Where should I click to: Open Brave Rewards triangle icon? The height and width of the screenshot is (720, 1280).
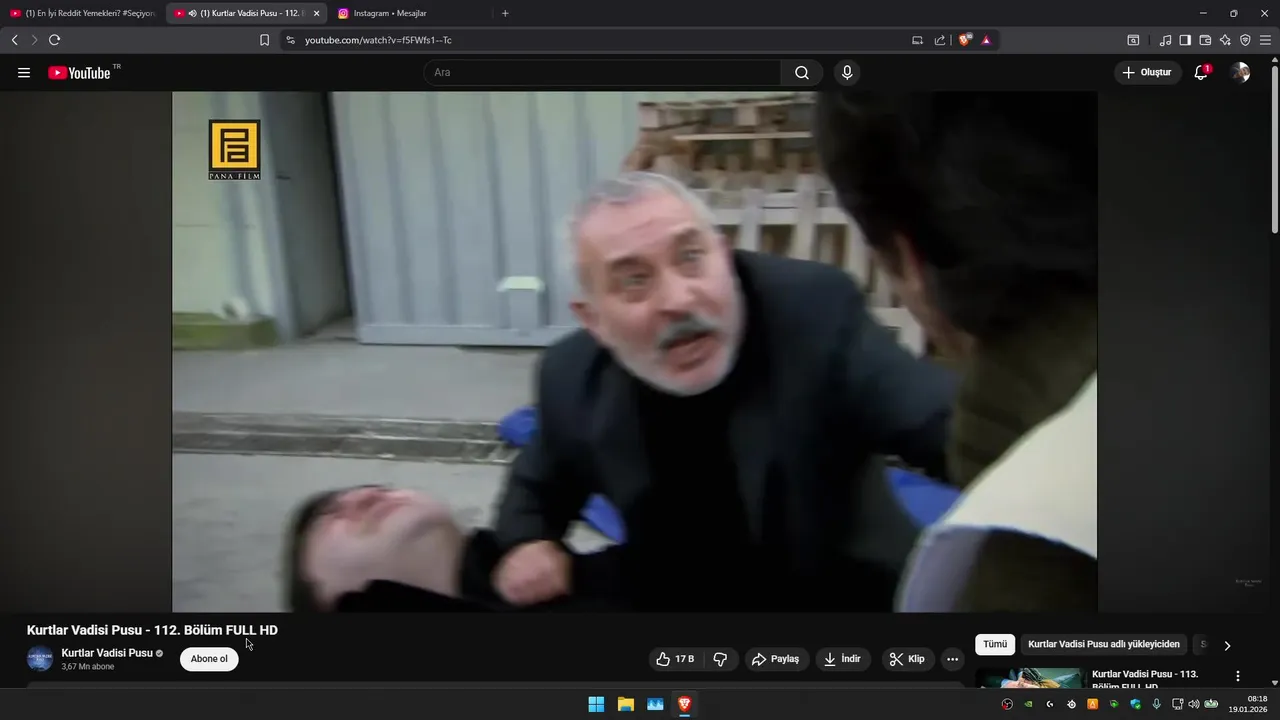pyautogui.click(x=986, y=40)
